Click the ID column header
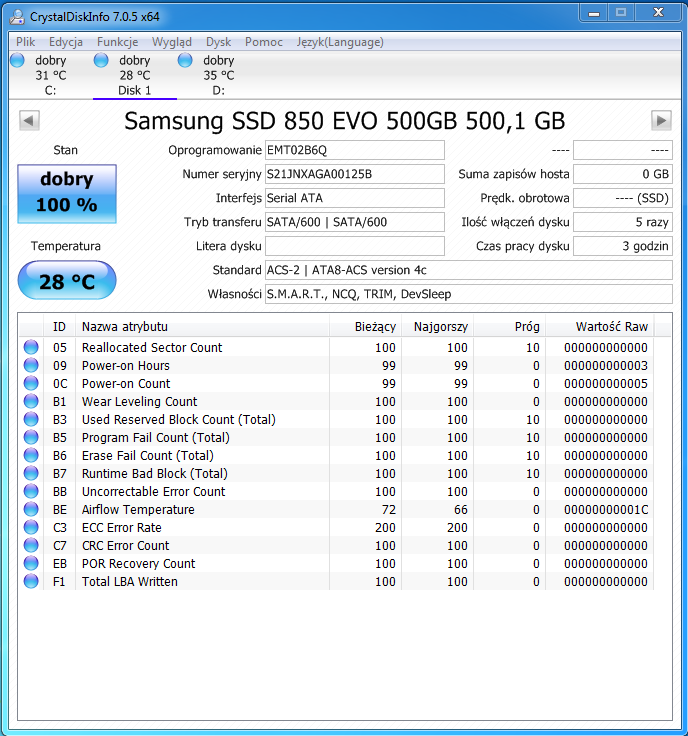Image resolution: width=688 pixels, height=736 pixels. tap(59, 327)
